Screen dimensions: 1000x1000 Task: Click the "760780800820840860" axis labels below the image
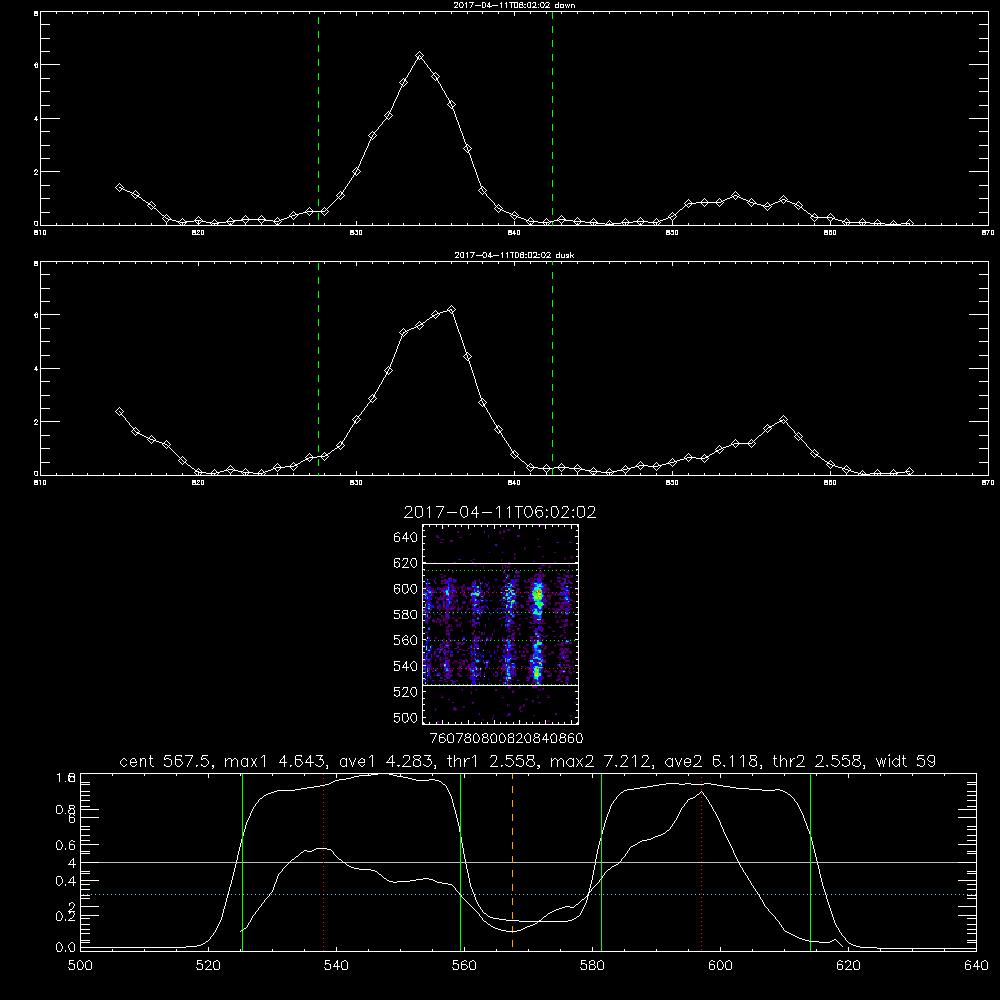click(x=506, y=739)
